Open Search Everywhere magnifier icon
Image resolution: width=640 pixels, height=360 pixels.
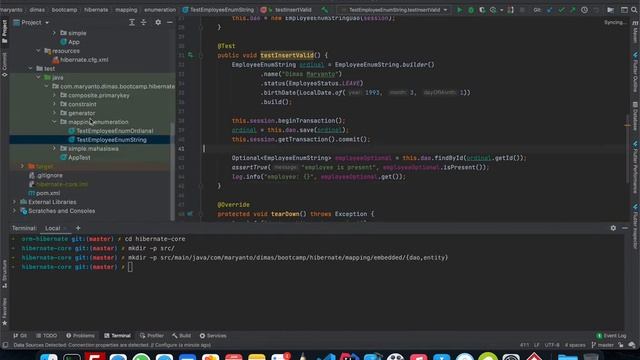[635, 10]
